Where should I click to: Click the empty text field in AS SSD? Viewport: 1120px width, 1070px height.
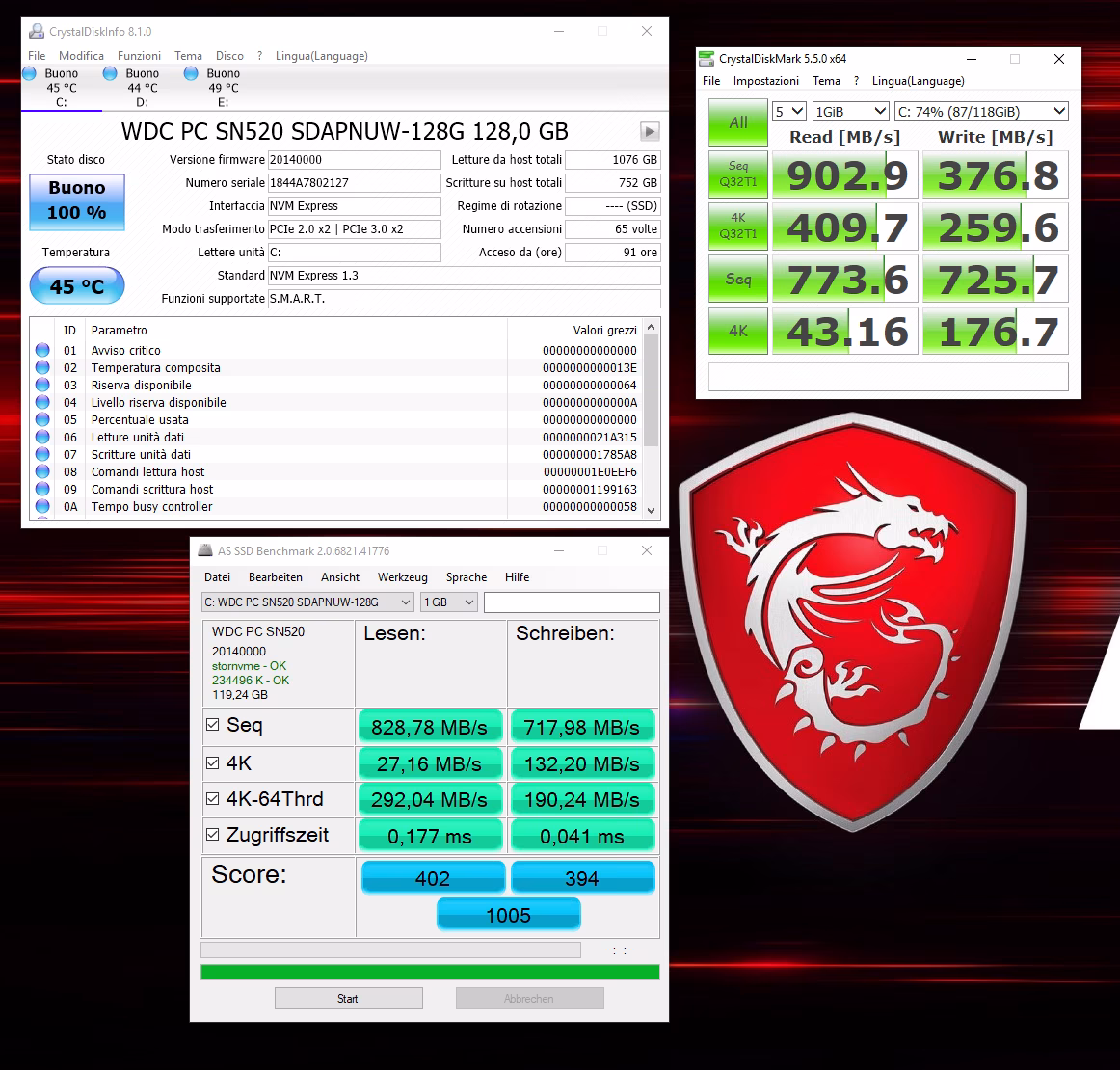tap(572, 602)
